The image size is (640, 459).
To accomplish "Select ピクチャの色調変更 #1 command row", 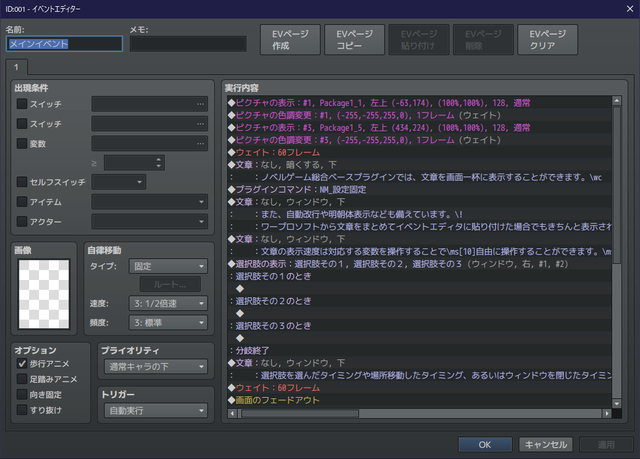I will coord(419,115).
